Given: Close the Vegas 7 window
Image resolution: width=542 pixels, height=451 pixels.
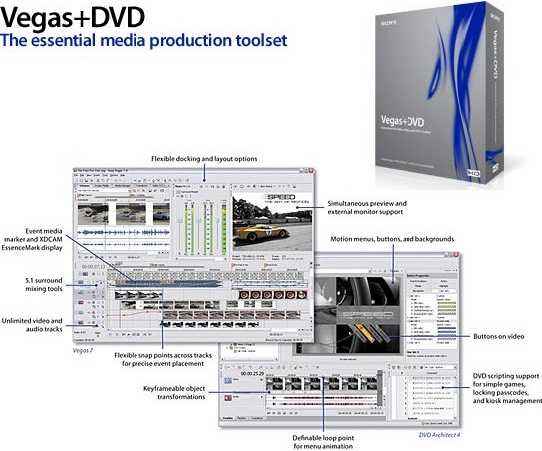Looking at the screenshot, I should pyautogui.click(x=311, y=170).
